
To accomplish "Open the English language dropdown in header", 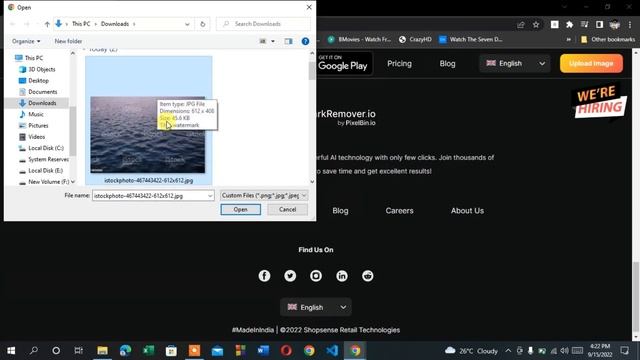I will (515, 63).
